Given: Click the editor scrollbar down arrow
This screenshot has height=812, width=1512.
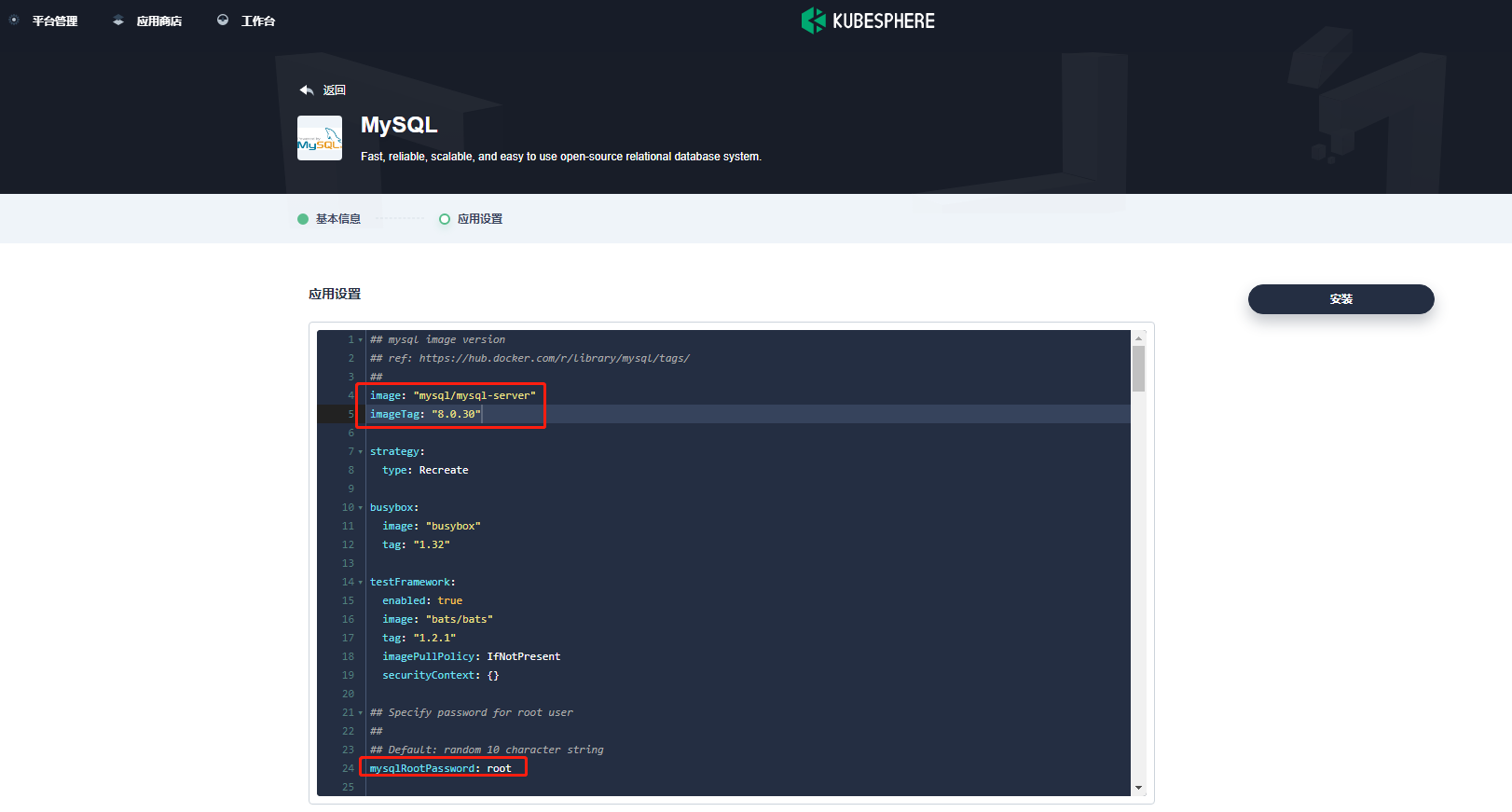Looking at the screenshot, I should coord(1138,788).
